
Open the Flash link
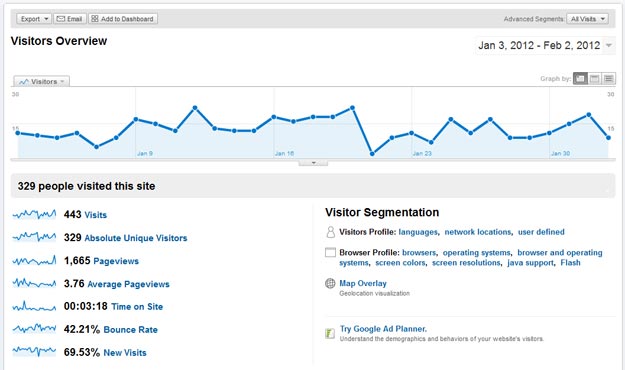[x=570, y=263]
